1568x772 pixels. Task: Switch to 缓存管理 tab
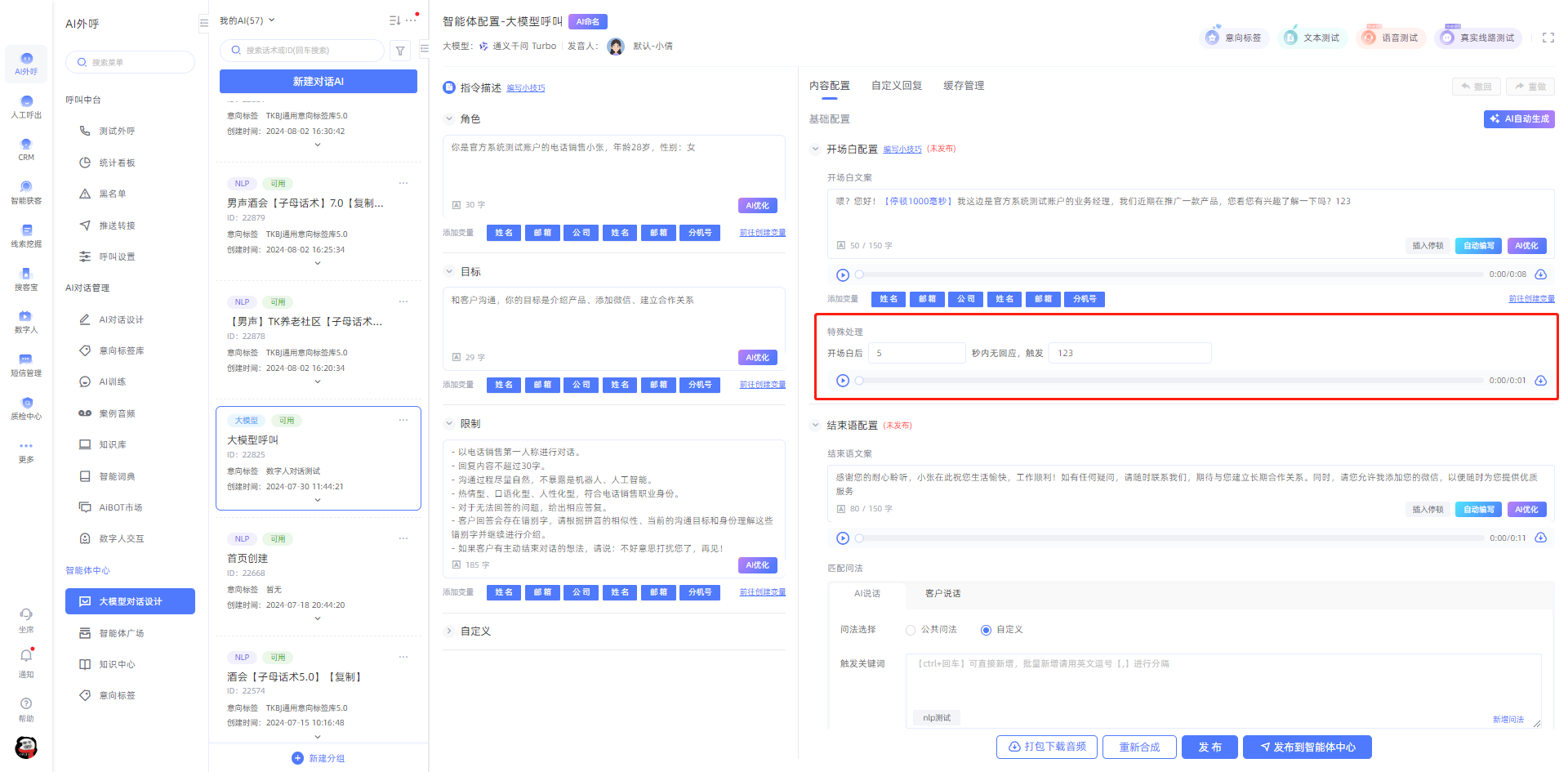coord(964,86)
